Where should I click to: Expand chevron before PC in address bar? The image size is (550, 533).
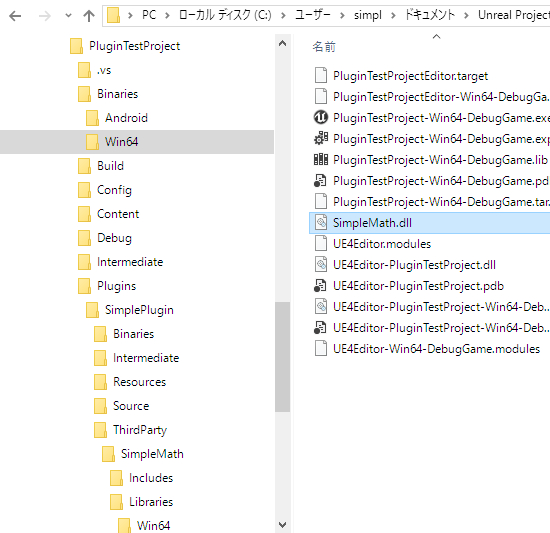pos(130,15)
